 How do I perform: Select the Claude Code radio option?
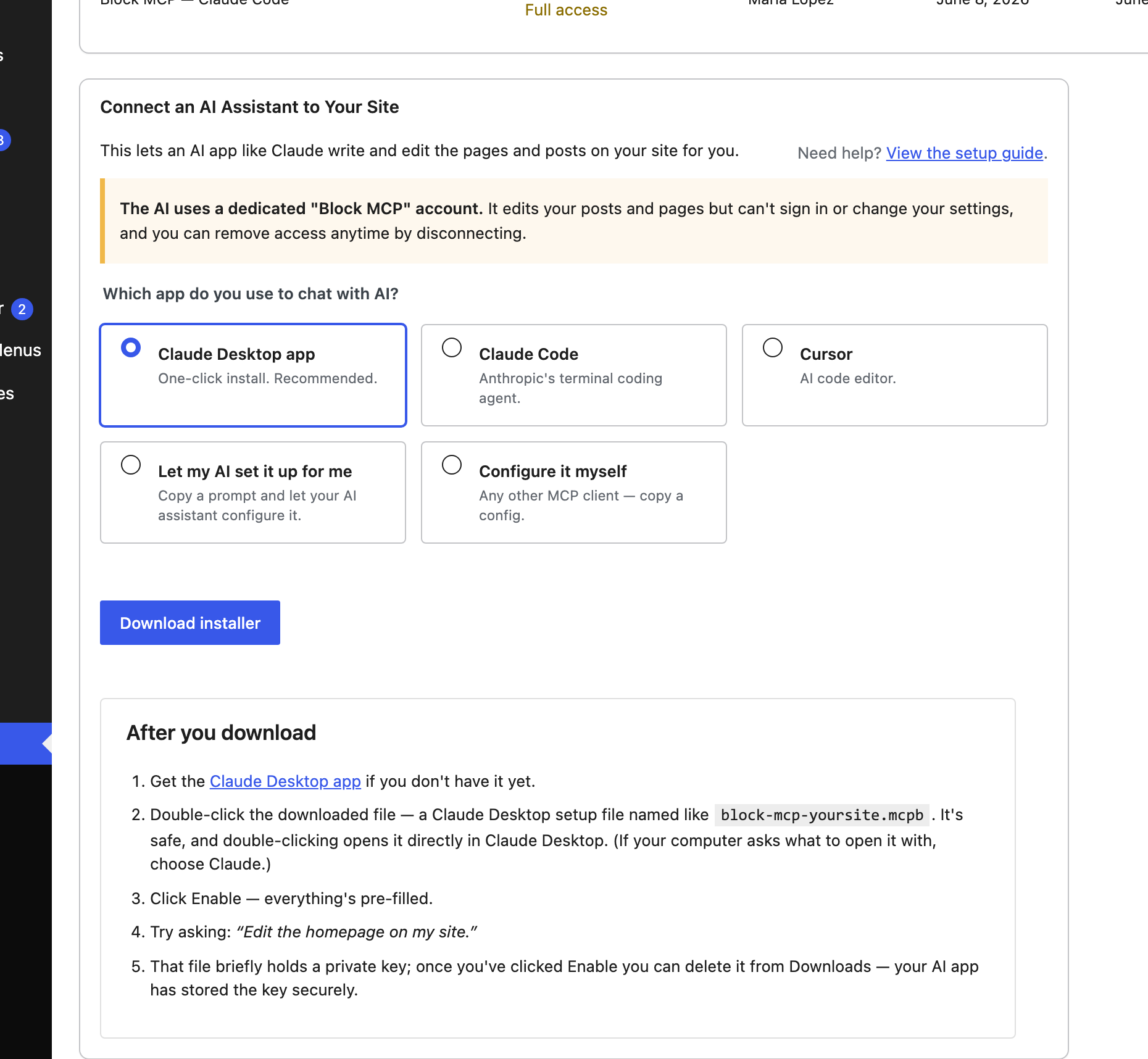tap(452, 347)
